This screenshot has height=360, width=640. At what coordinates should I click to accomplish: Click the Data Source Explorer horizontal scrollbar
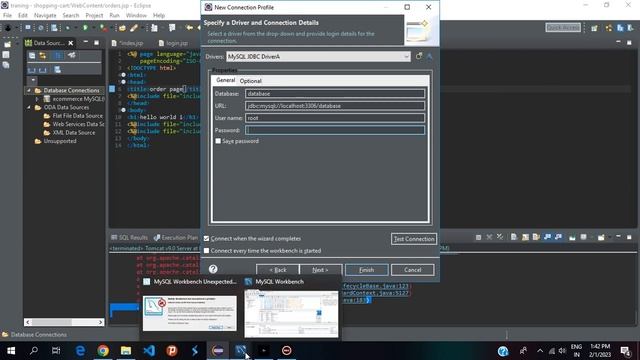[64, 322]
